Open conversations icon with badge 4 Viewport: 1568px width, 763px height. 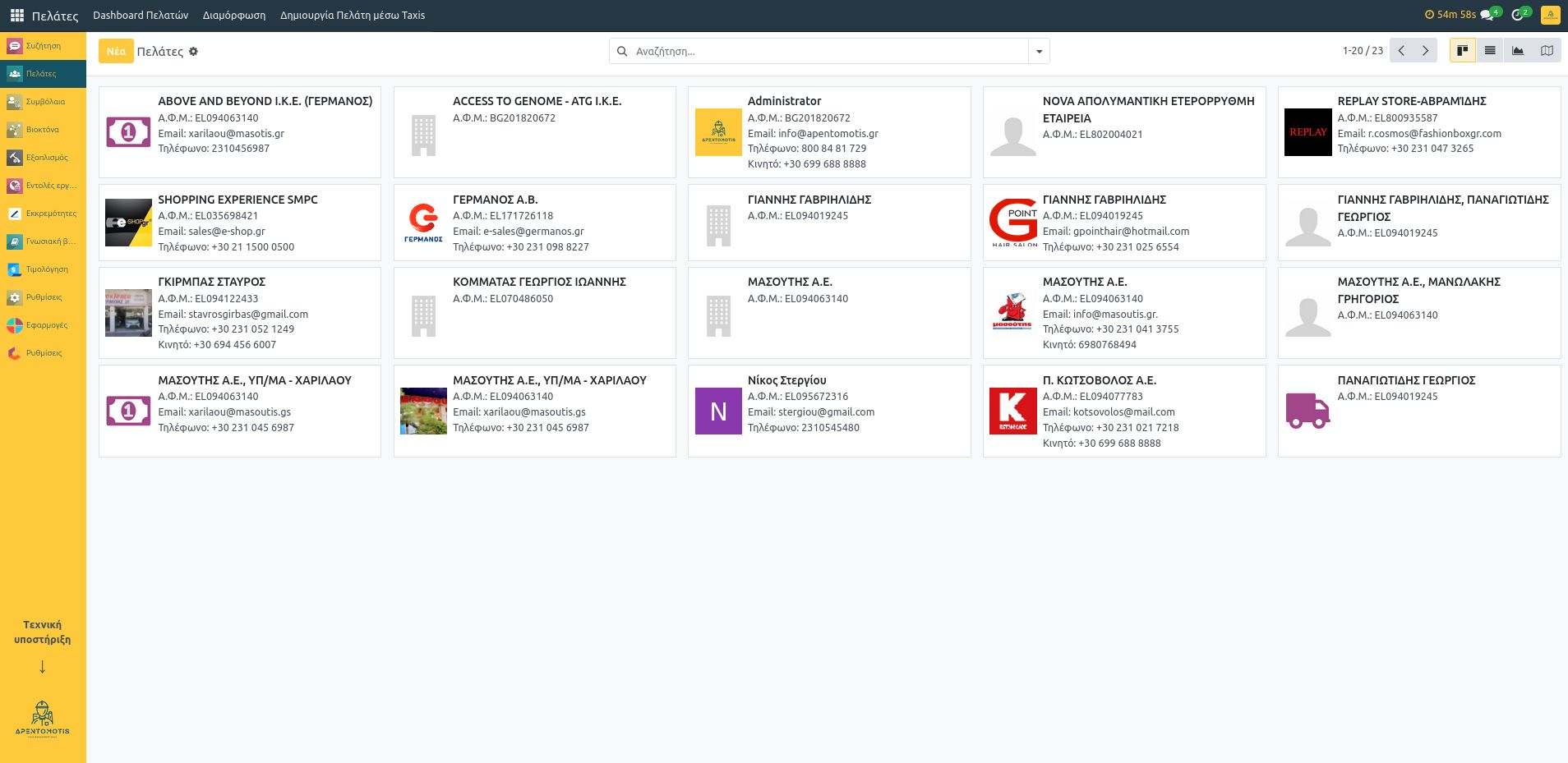(x=1489, y=15)
